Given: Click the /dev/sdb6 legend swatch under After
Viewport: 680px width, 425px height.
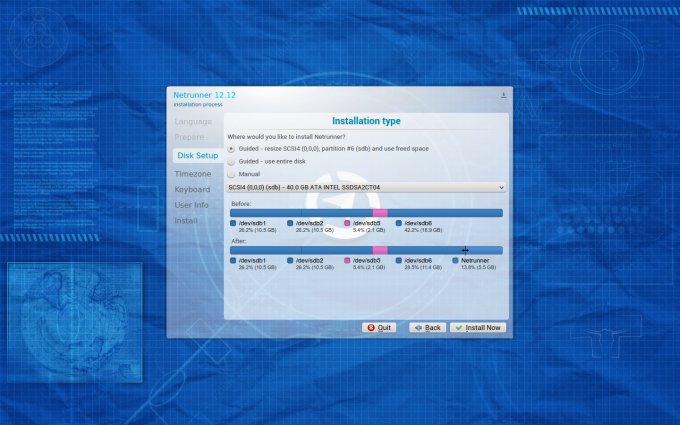Looking at the screenshot, I should [399, 261].
